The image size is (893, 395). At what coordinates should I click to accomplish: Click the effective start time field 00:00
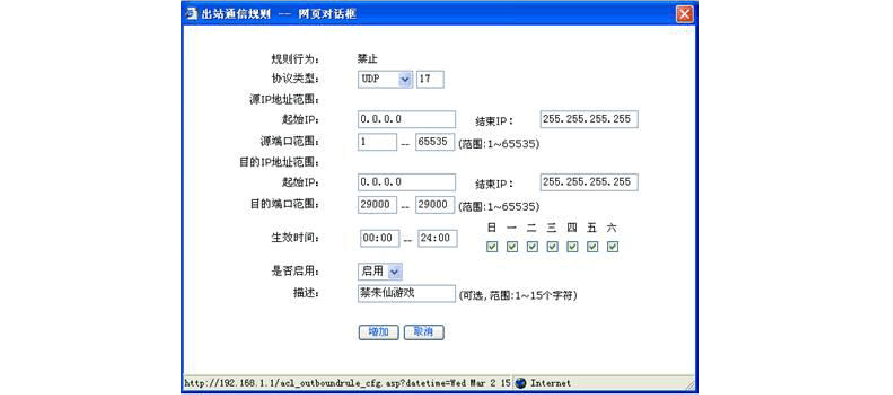(380, 238)
